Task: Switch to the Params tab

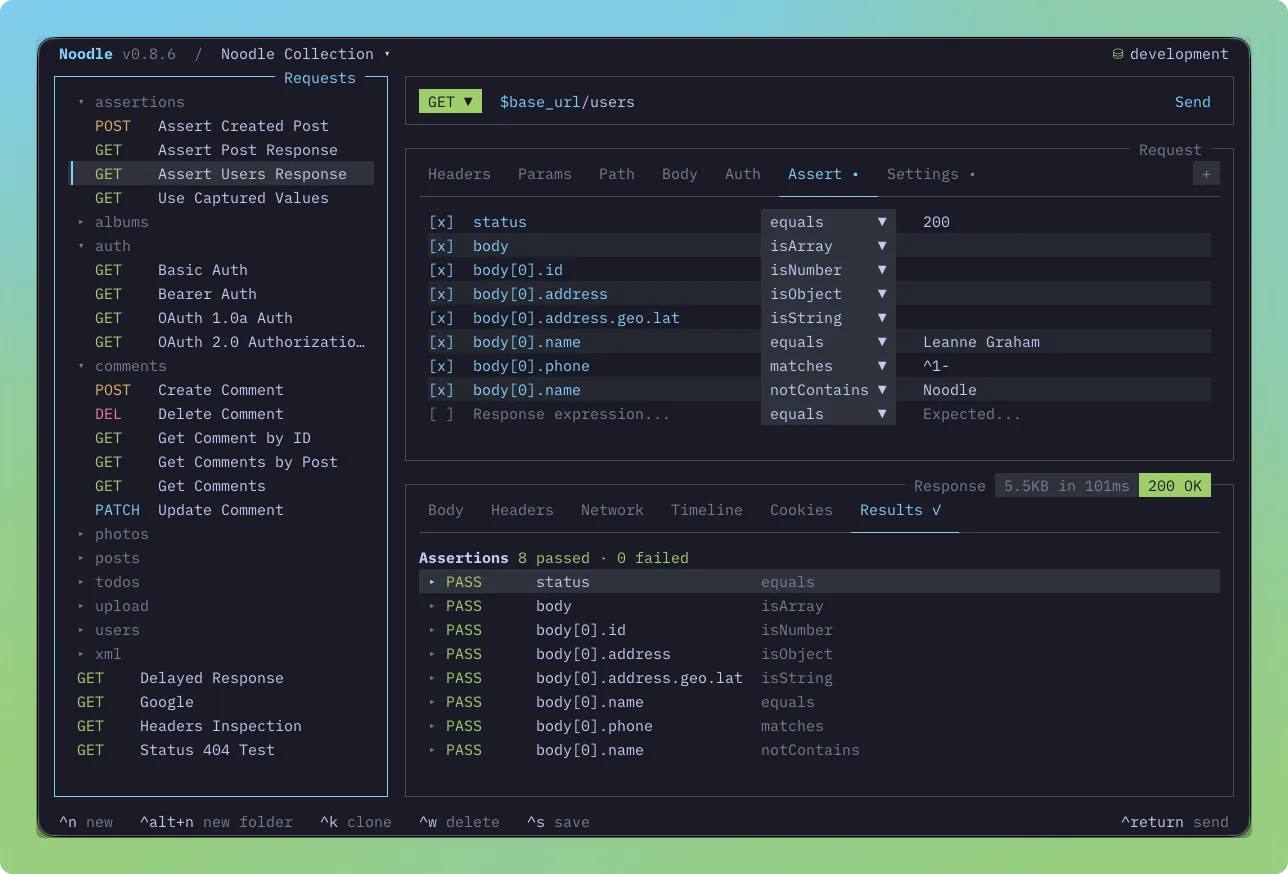Action: [x=545, y=174]
